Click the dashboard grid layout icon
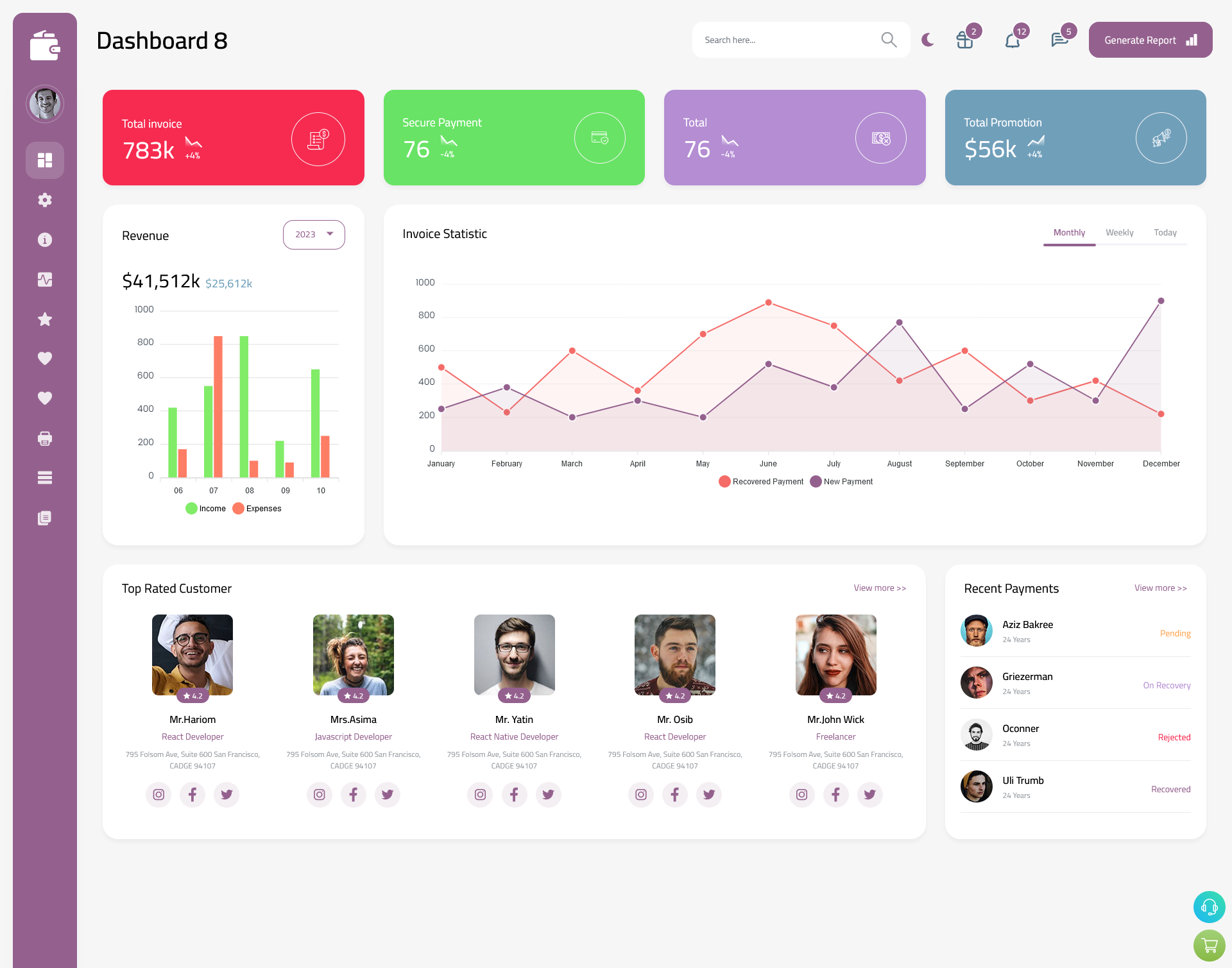Screen dimensions: 1232x968 (x=44, y=160)
